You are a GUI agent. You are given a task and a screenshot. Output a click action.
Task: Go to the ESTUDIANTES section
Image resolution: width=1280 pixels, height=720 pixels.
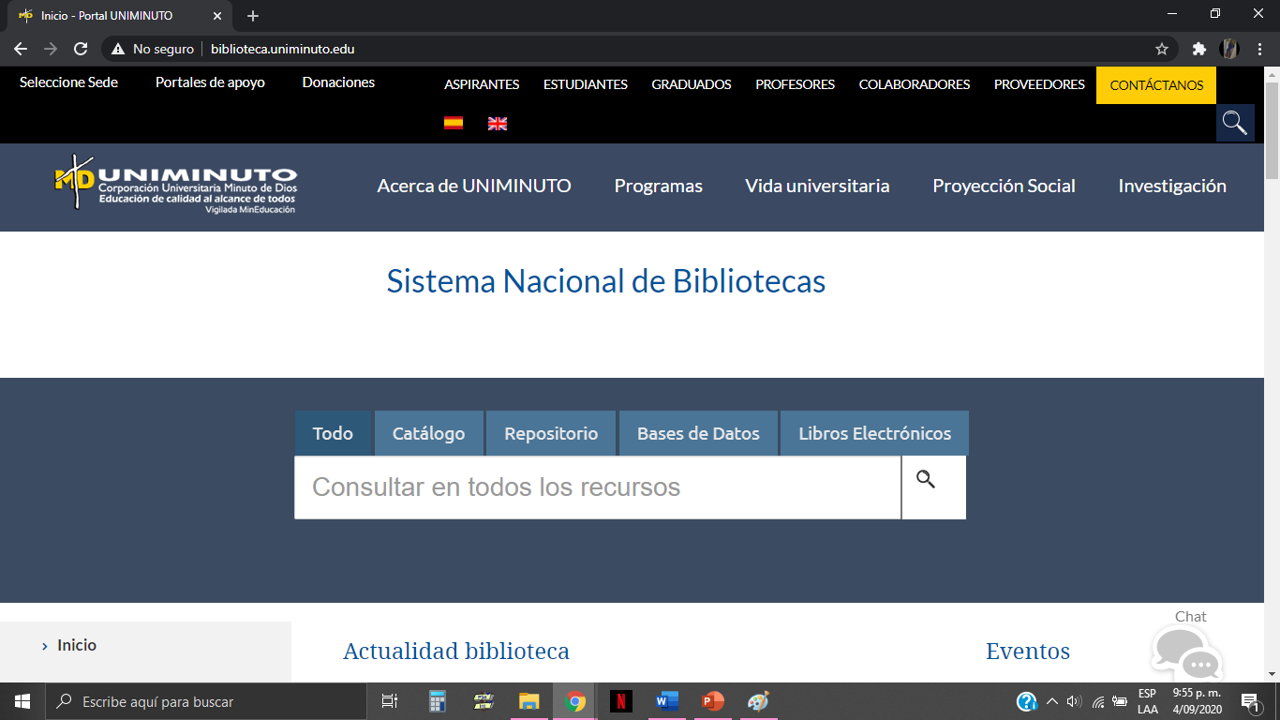pos(585,85)
